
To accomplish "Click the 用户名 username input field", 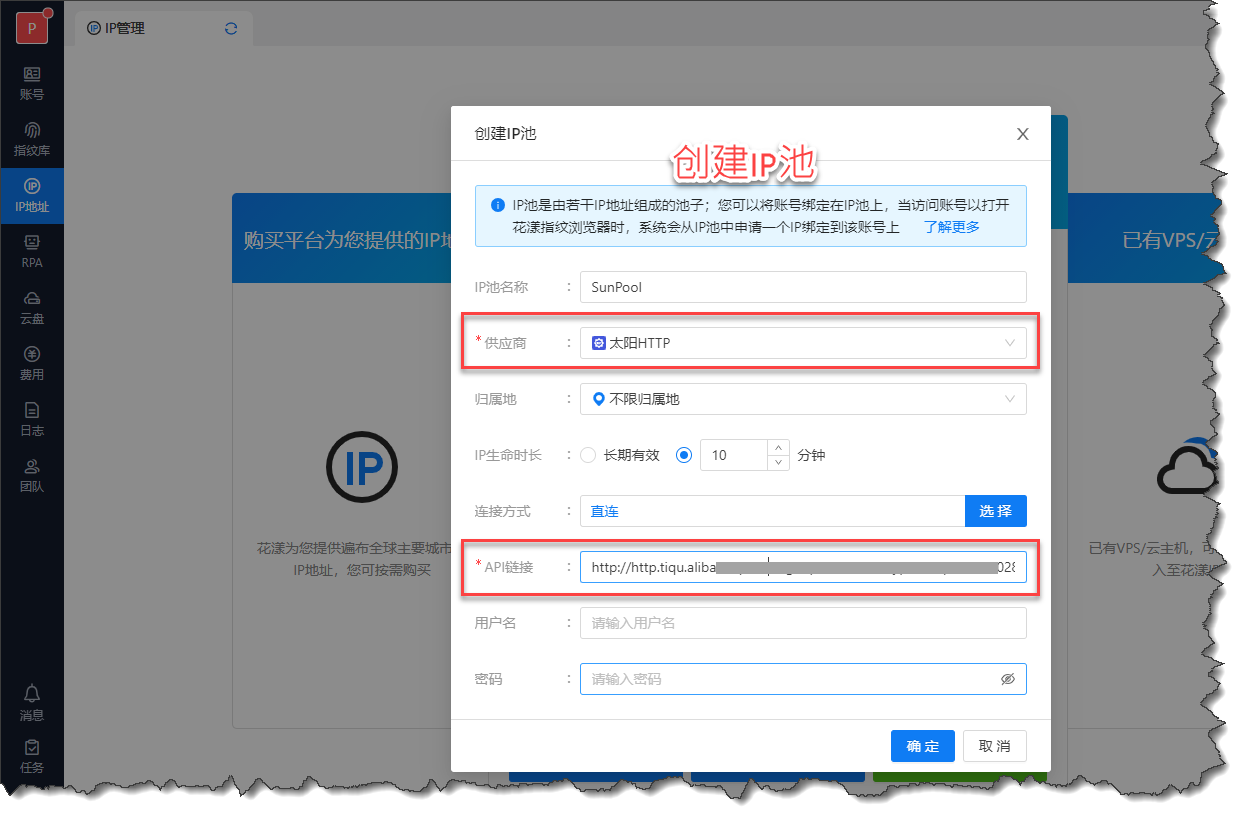I will 802,623.
